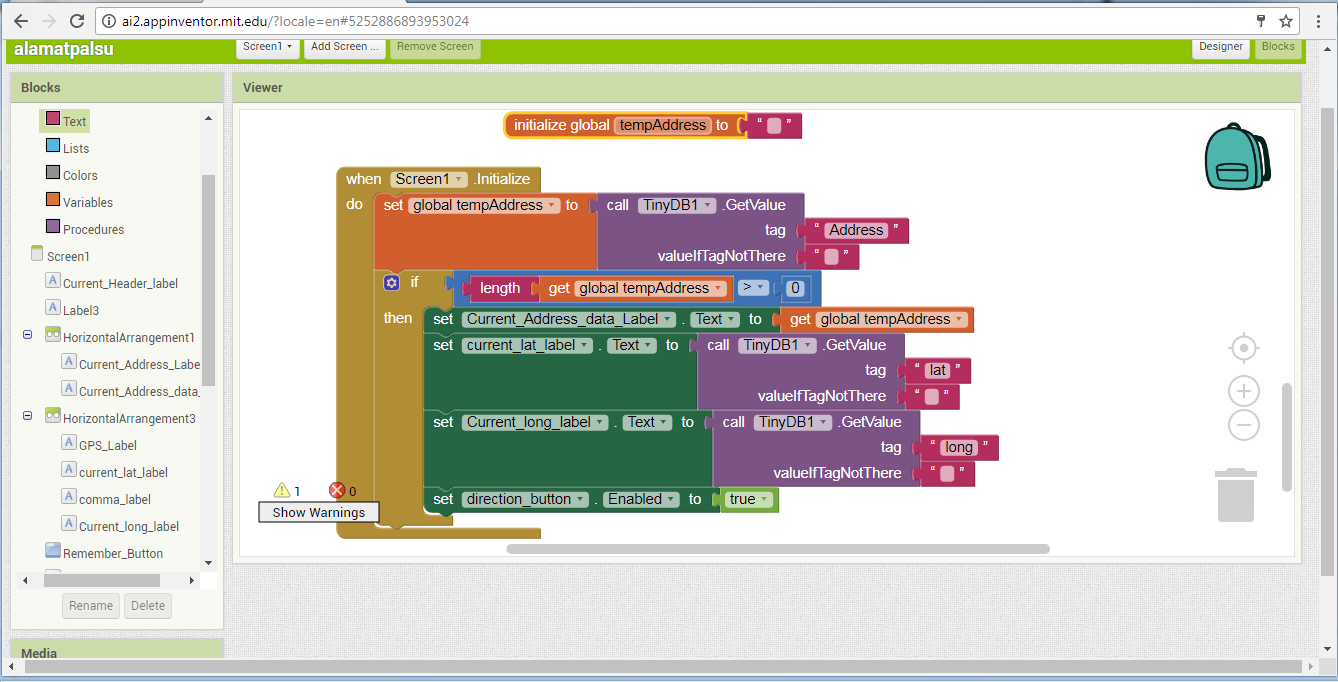Open the Screen1 screen selector dropdown
This screenshot has height=682, width=1338.
tap(268, 46)
